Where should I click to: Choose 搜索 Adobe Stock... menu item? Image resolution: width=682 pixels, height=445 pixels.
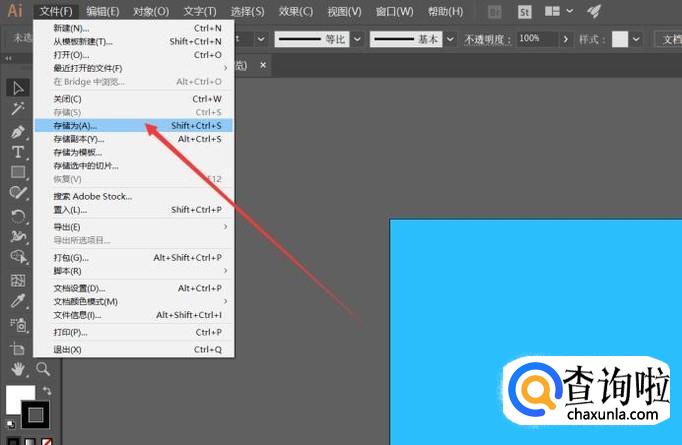tap(134, 197)
